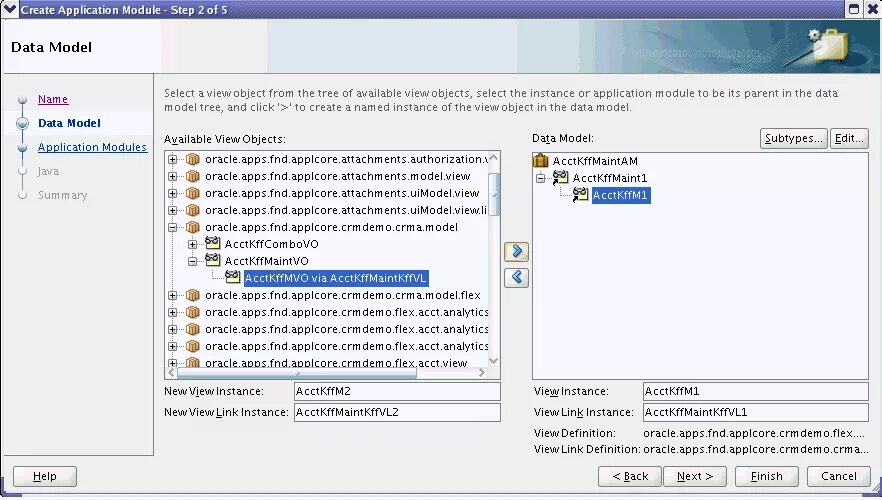The height and width of the screenshot is (500, 882).
Task: Click the New View Link Instance field
Action: [x=397, y=412]
